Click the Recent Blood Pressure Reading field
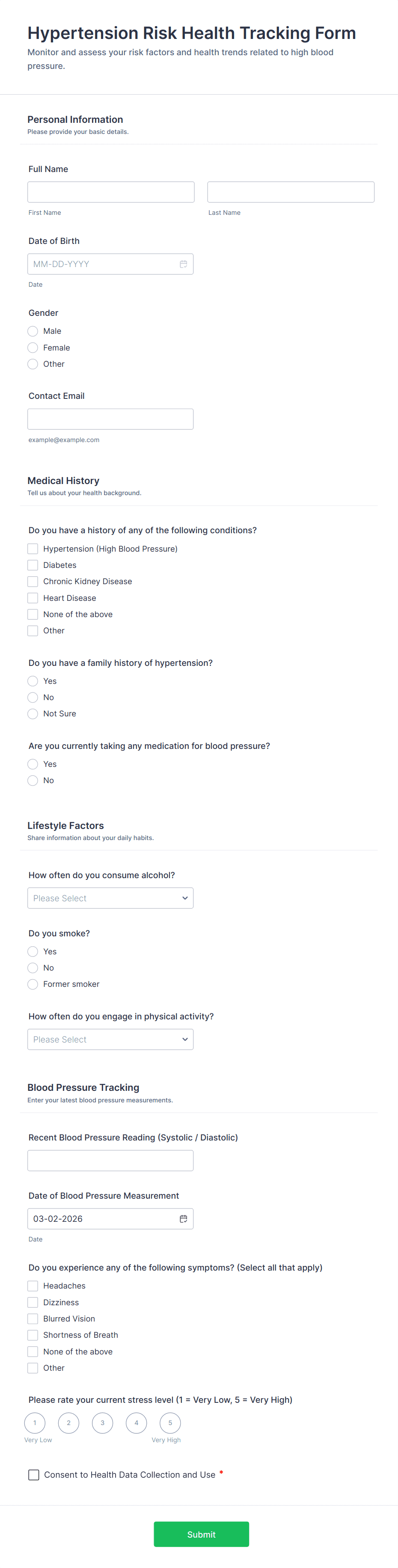 coord(110,1160)
